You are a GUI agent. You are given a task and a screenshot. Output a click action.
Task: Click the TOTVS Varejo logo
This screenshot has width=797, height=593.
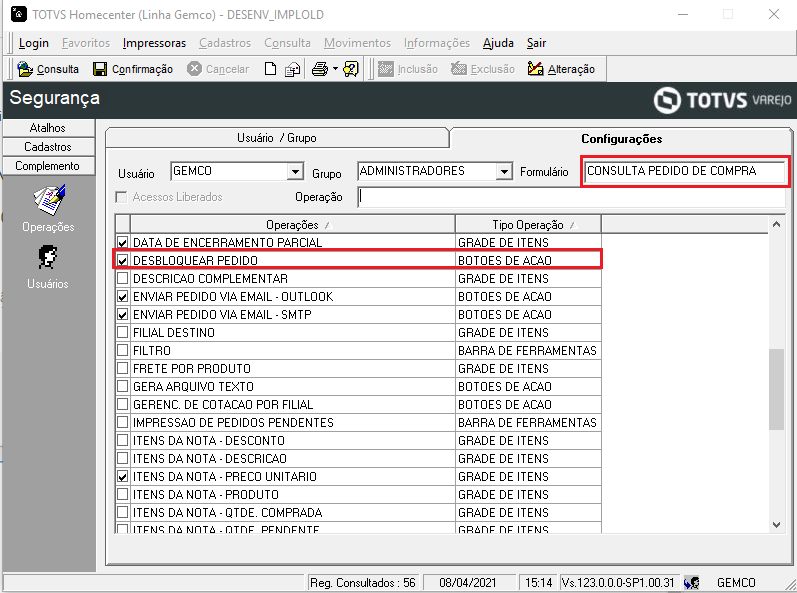pyautogui.click(x=722, y=100)
